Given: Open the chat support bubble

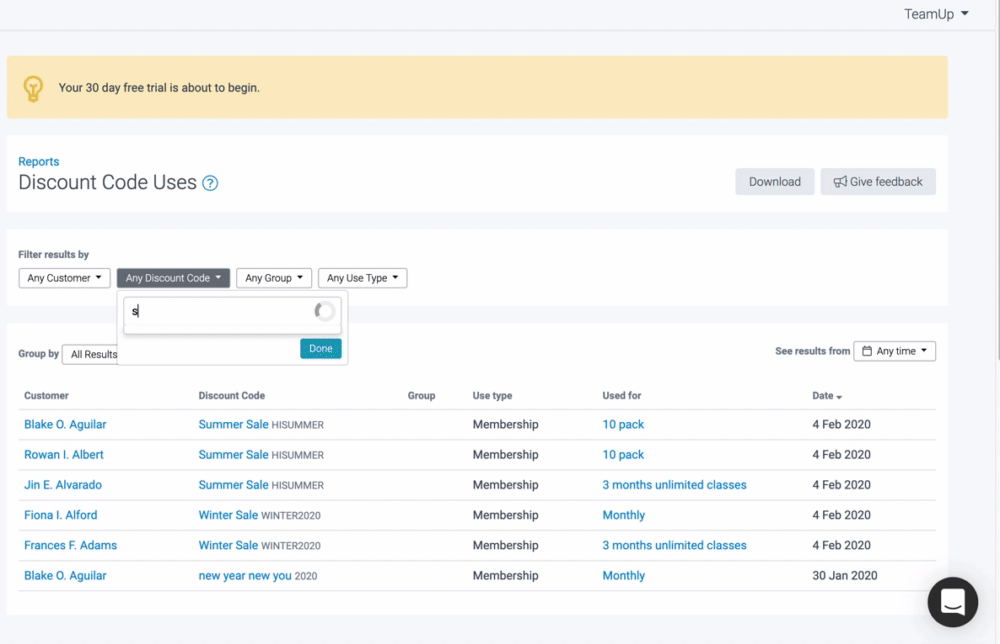Looking at the screenshot, I should [952, 602].
